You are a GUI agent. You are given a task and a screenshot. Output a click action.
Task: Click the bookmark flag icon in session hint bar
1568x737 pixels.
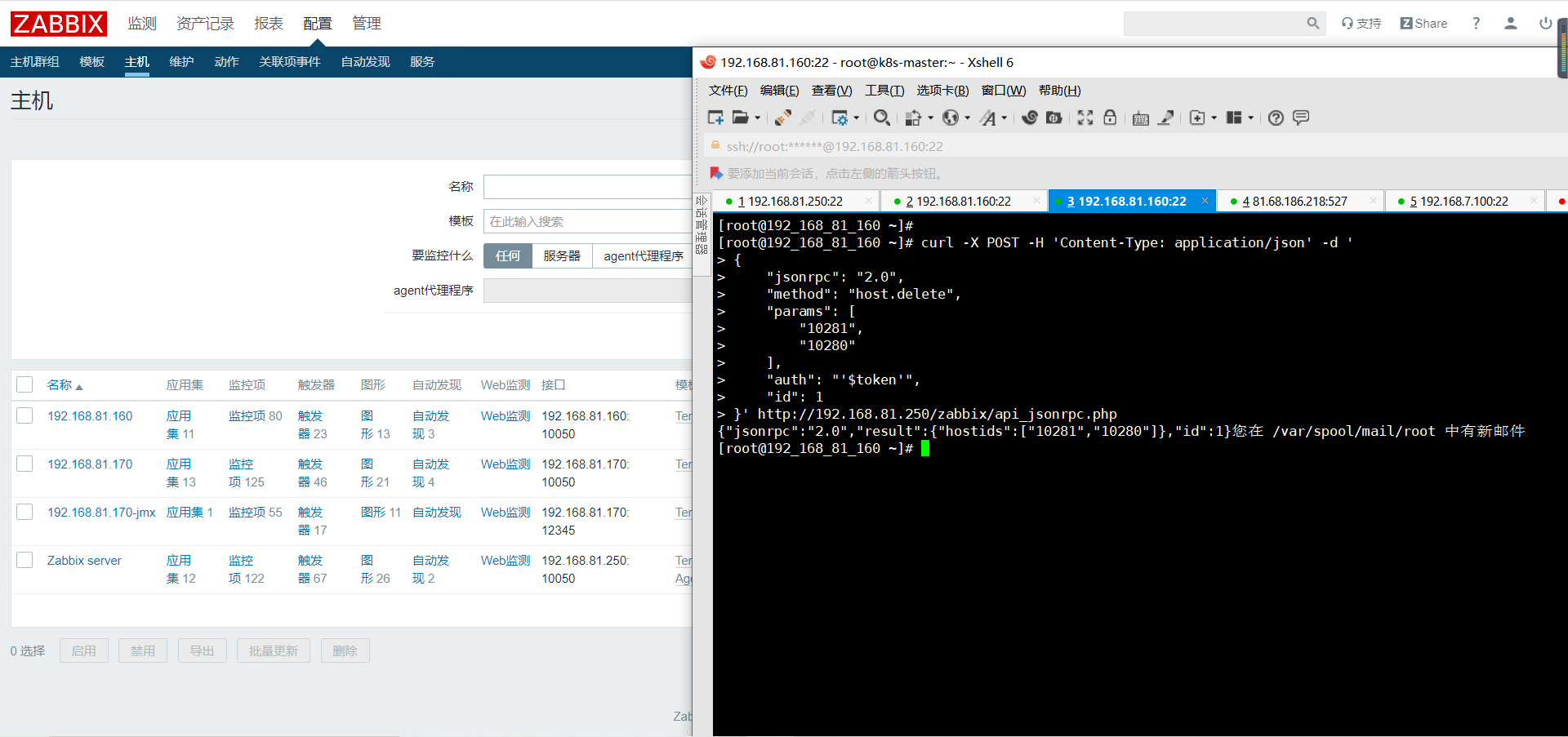(x=716, y=173)
